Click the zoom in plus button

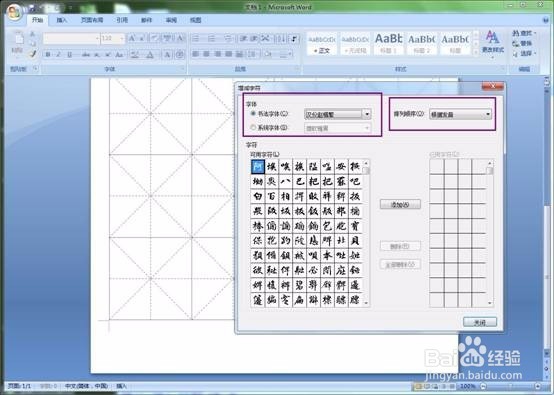point(538,386)
